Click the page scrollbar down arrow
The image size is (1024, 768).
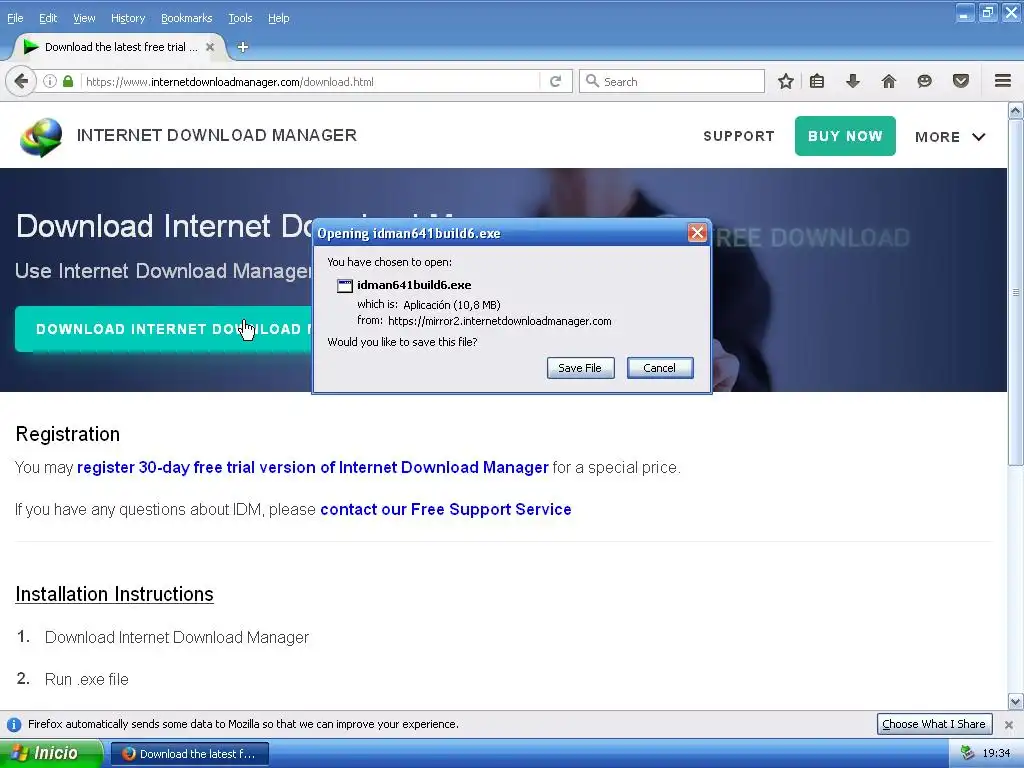(x=1016, y=702)
